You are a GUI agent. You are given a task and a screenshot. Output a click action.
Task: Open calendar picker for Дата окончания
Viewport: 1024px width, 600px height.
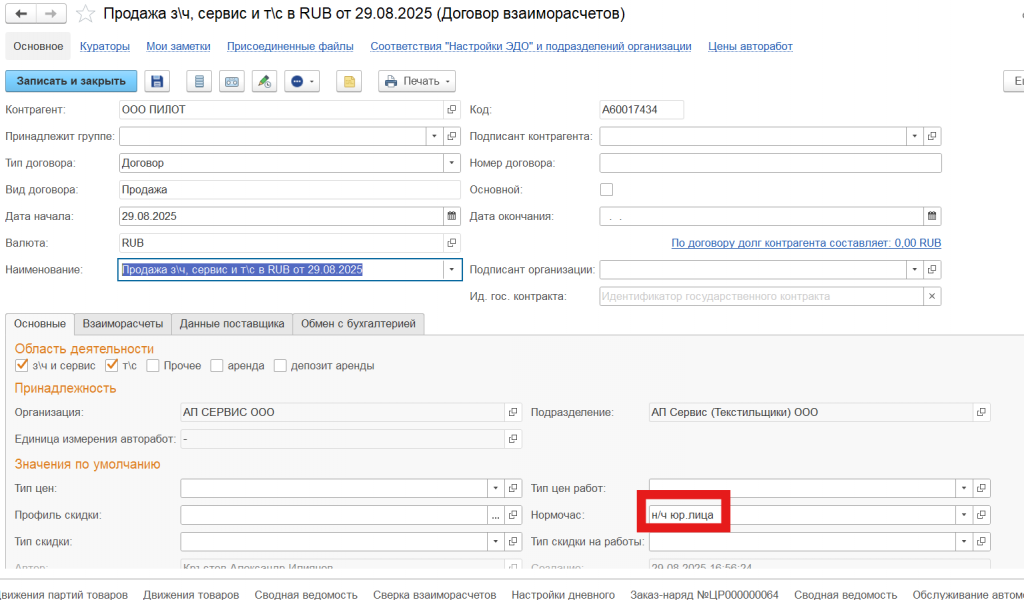[x=932, y=216]
